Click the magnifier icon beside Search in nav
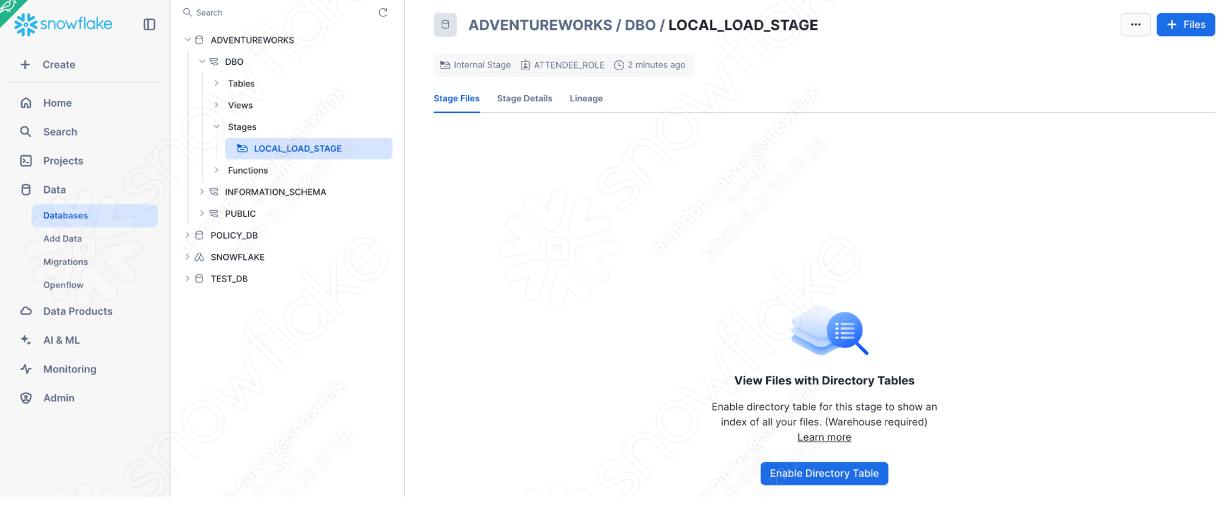 (x=26, y=132)
